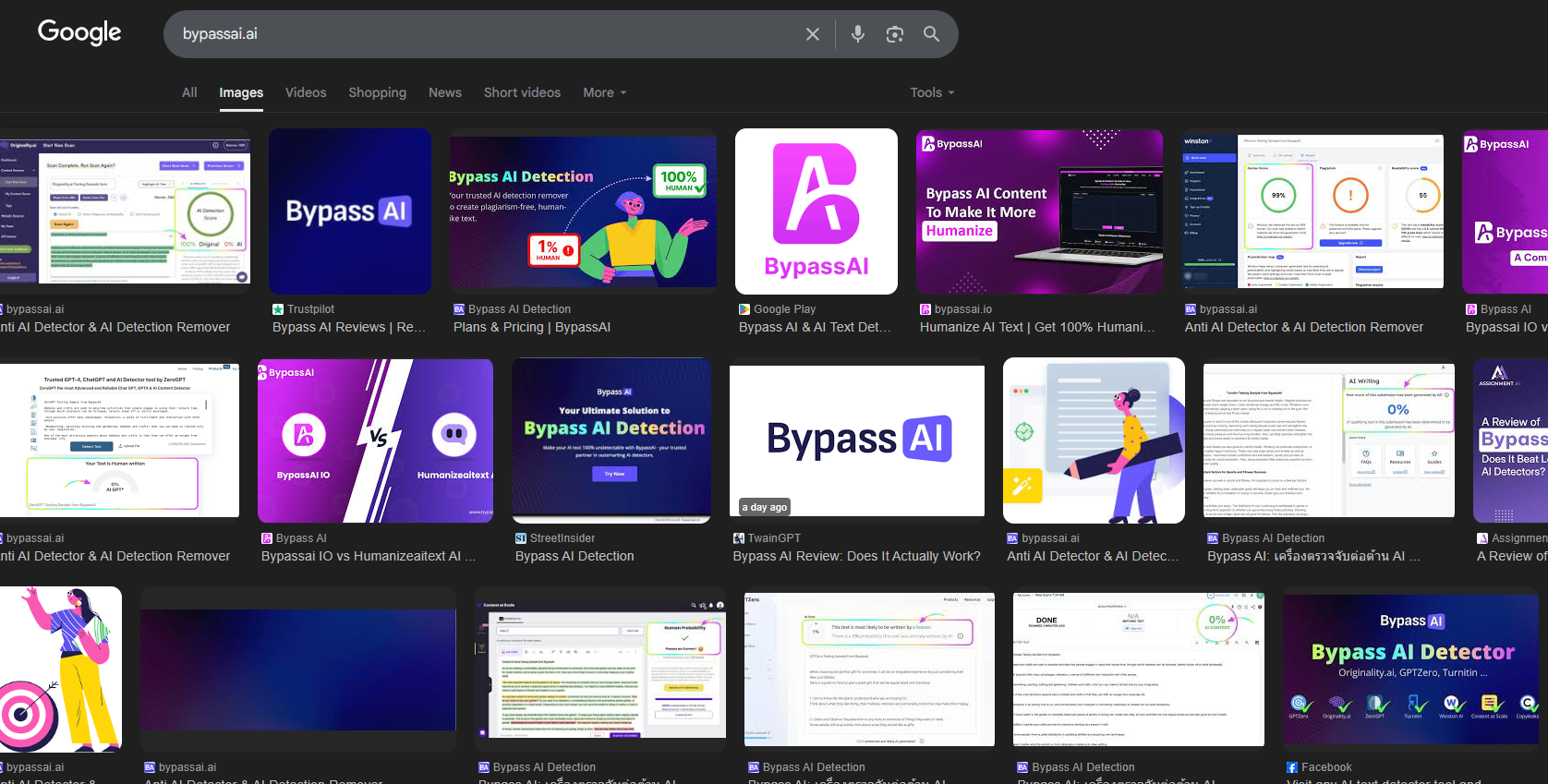Image resolution: width=1548 pixels, height=784 pixels.
Task: Open BypassAI IO vs Humanizeaitext thumbnail
Action: coord(375,440)
